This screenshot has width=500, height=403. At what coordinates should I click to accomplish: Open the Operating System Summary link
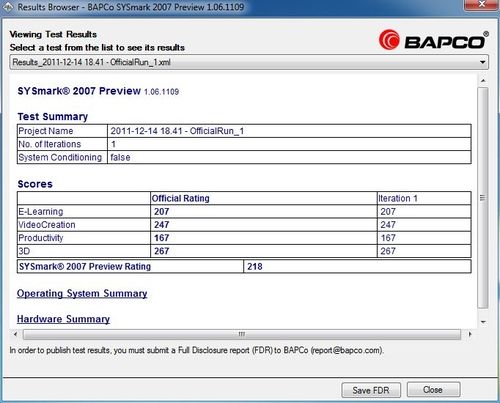[82, 294]
